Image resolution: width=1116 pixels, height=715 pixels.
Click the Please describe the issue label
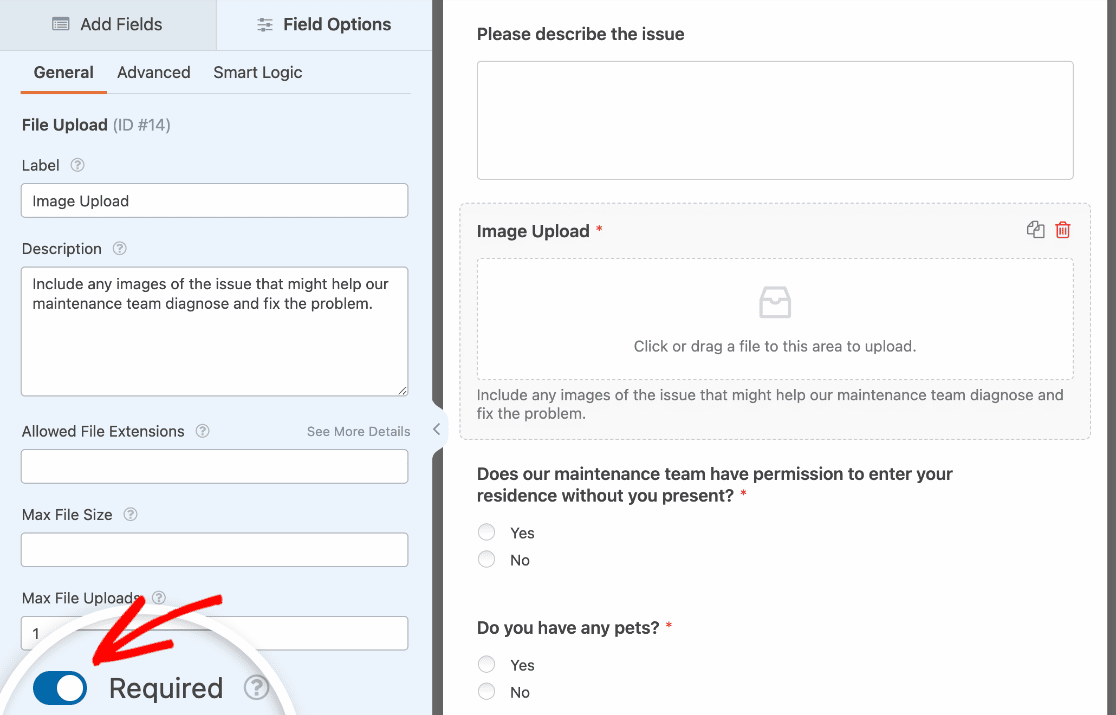581,34
